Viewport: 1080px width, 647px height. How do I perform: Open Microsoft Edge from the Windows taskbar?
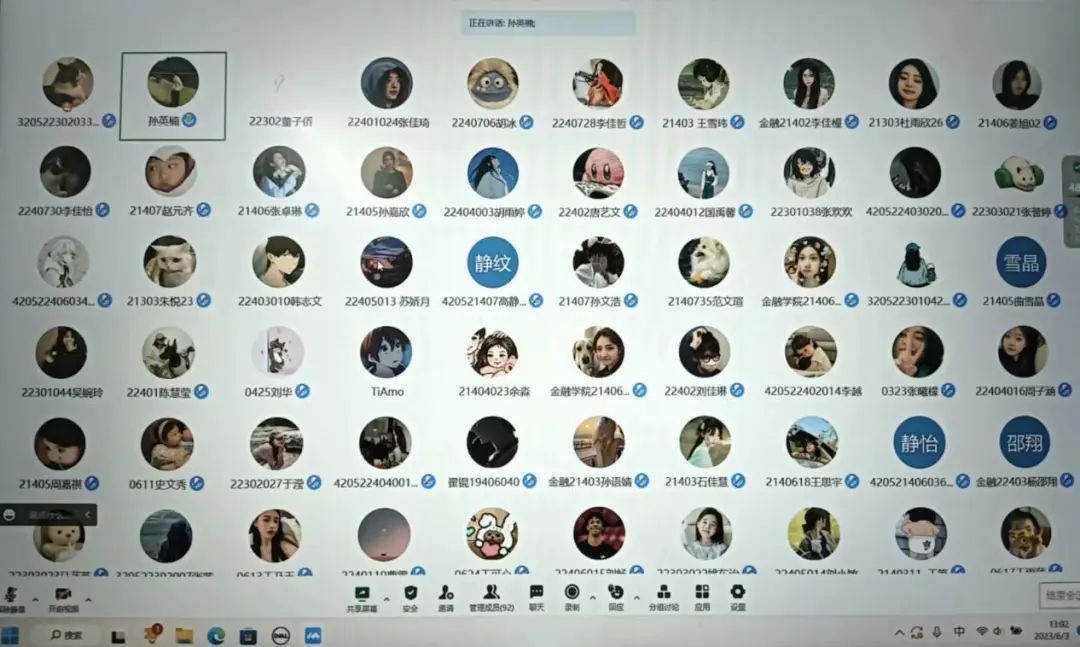click(216, 635)
